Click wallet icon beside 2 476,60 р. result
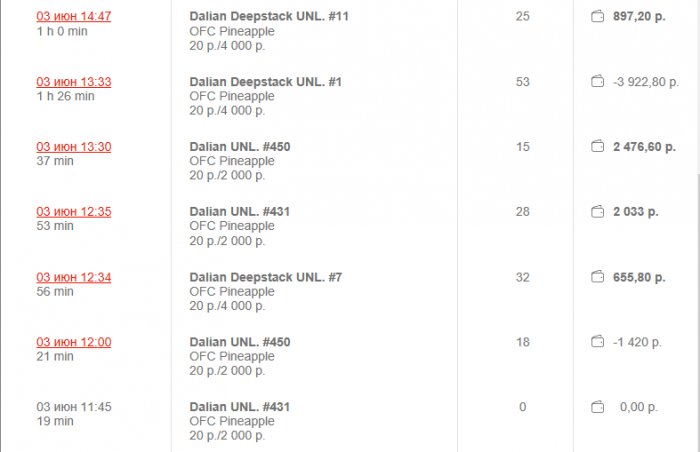Image resolution: width=700 pixels, height=452 pixels. pyautogui.click(x=598, y=147)
